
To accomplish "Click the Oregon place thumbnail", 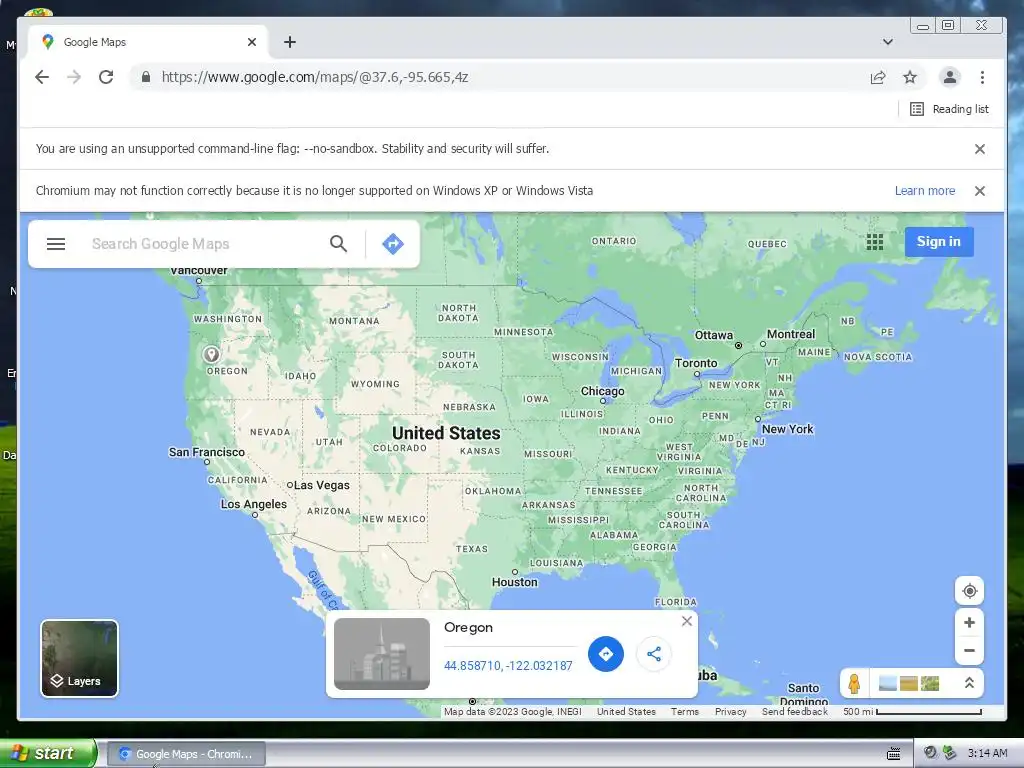I will (381, 654).
